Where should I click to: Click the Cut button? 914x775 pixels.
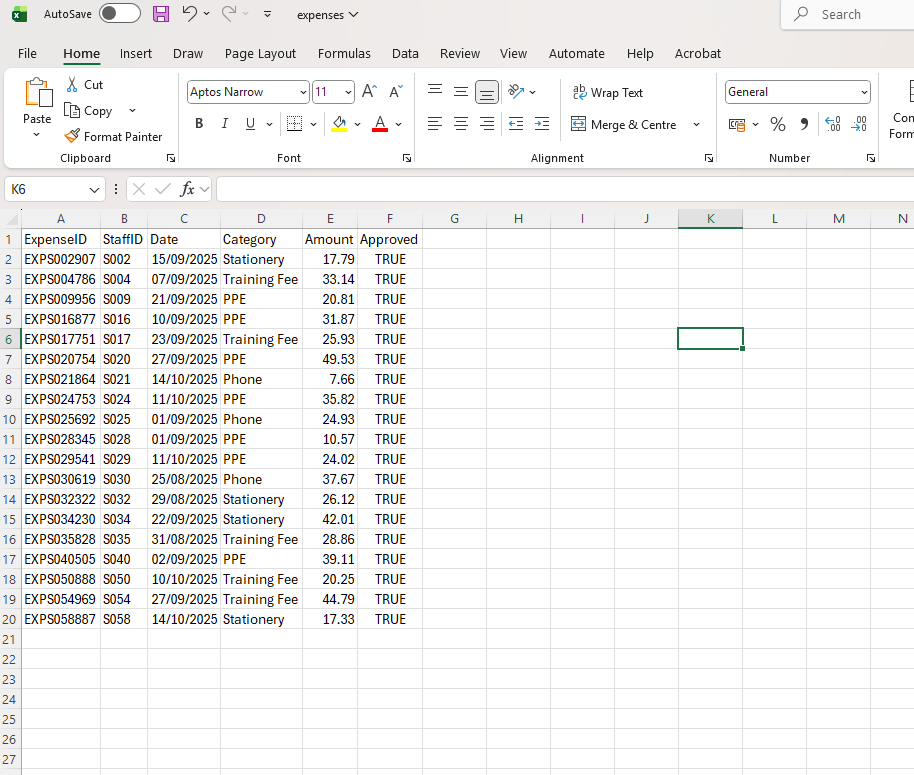click(84, 84)
